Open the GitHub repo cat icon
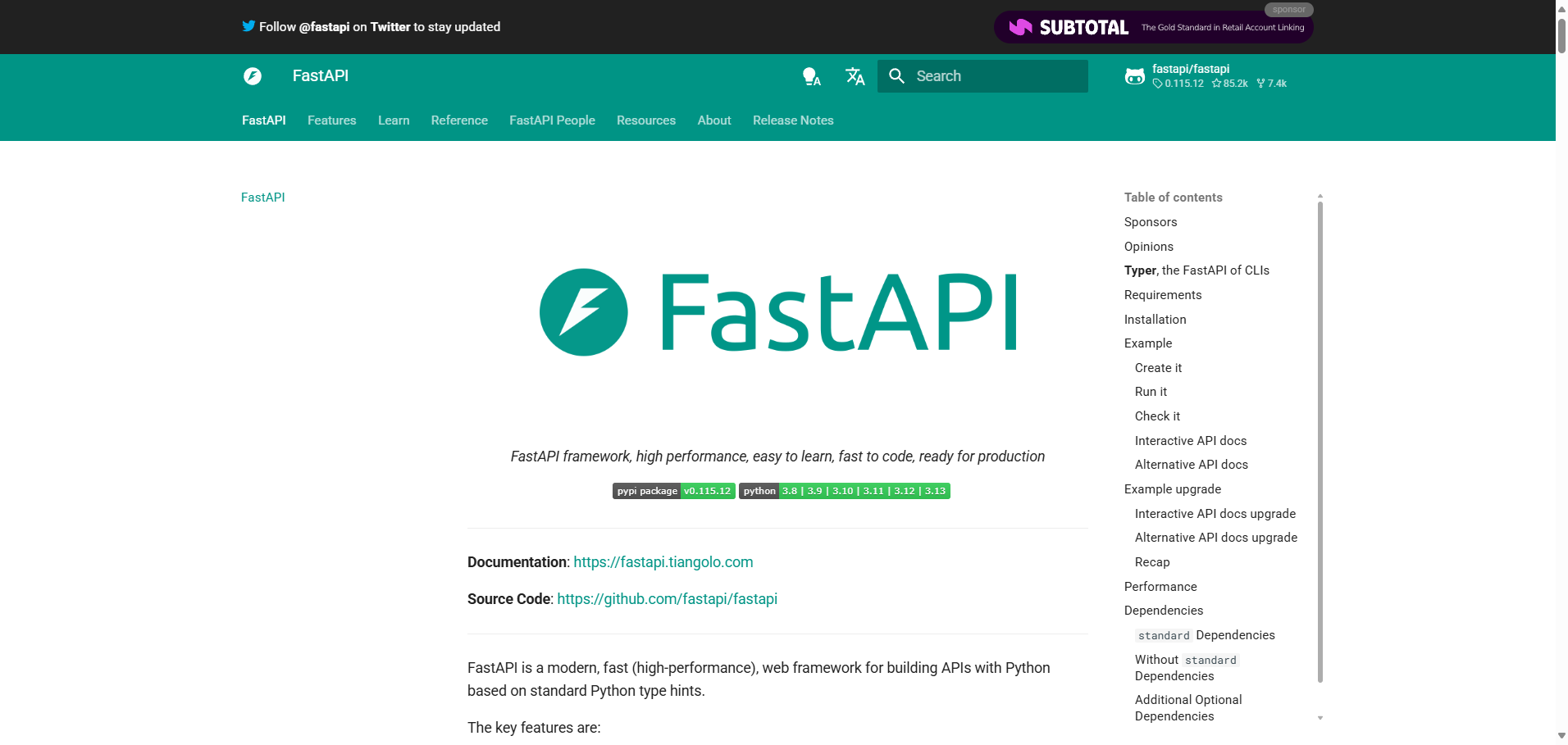Viewport: 1568px width, 745px height. (x=1135, y=76)
